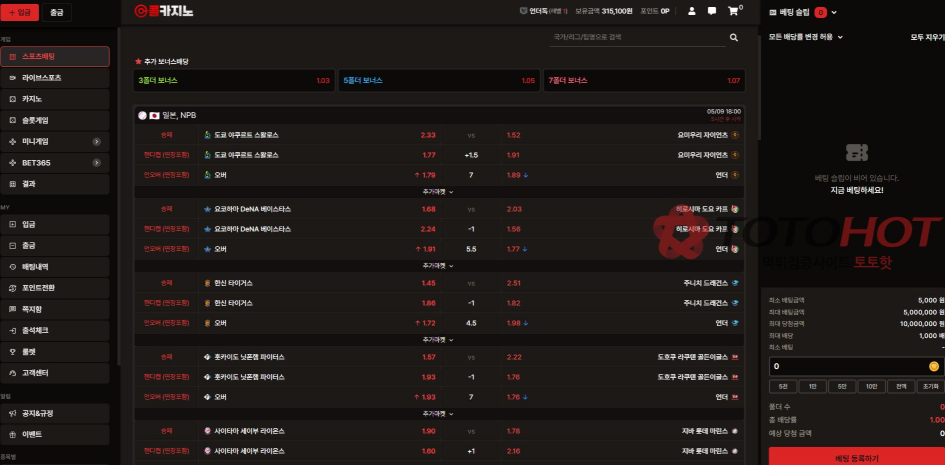Open 입금 under MY section
Screen dimensions: 945x465
55,224
